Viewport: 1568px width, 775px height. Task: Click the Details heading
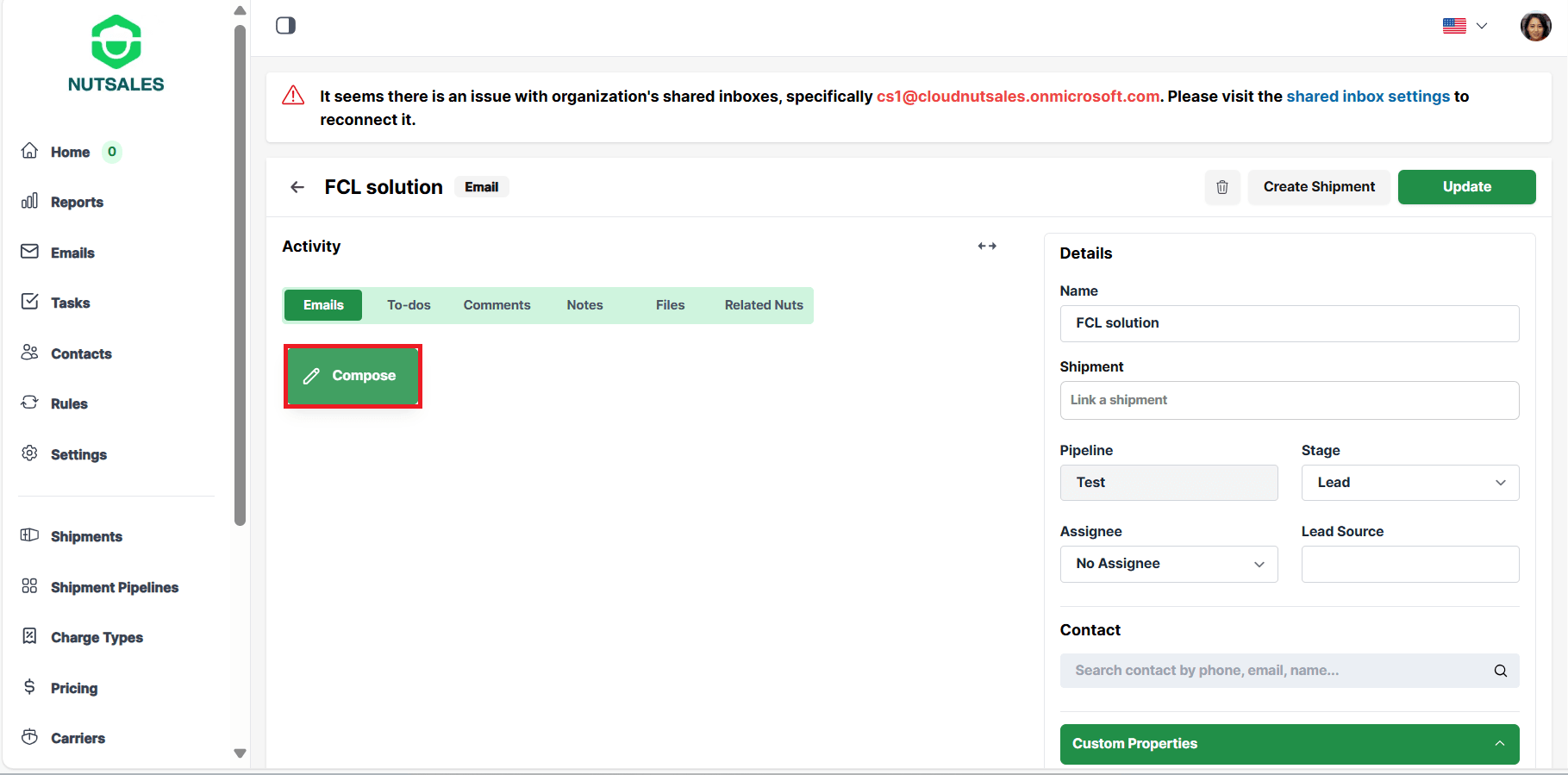tap(1086, 253)
